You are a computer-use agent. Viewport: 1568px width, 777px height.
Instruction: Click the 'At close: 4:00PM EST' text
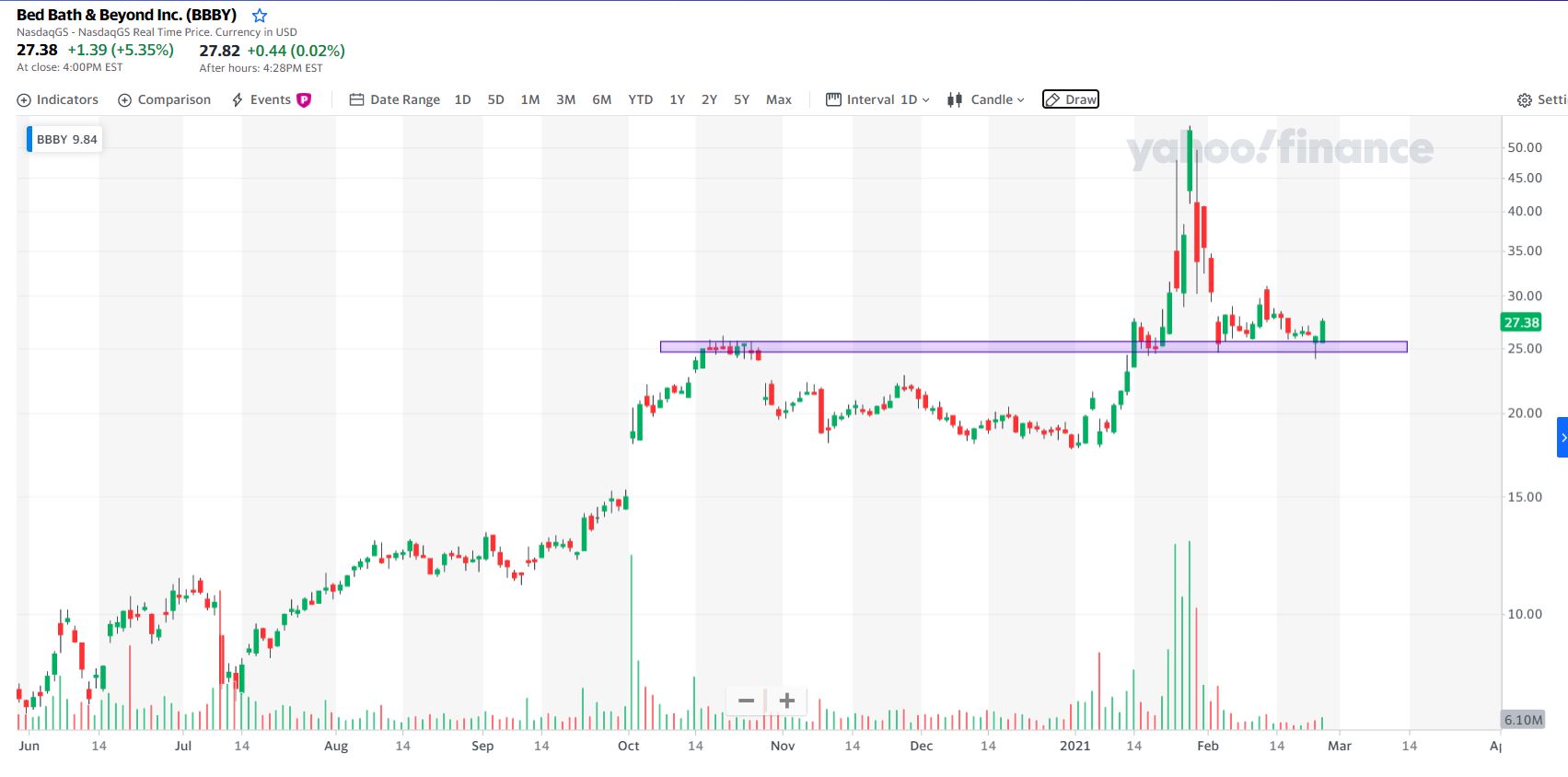click(70, 67)
